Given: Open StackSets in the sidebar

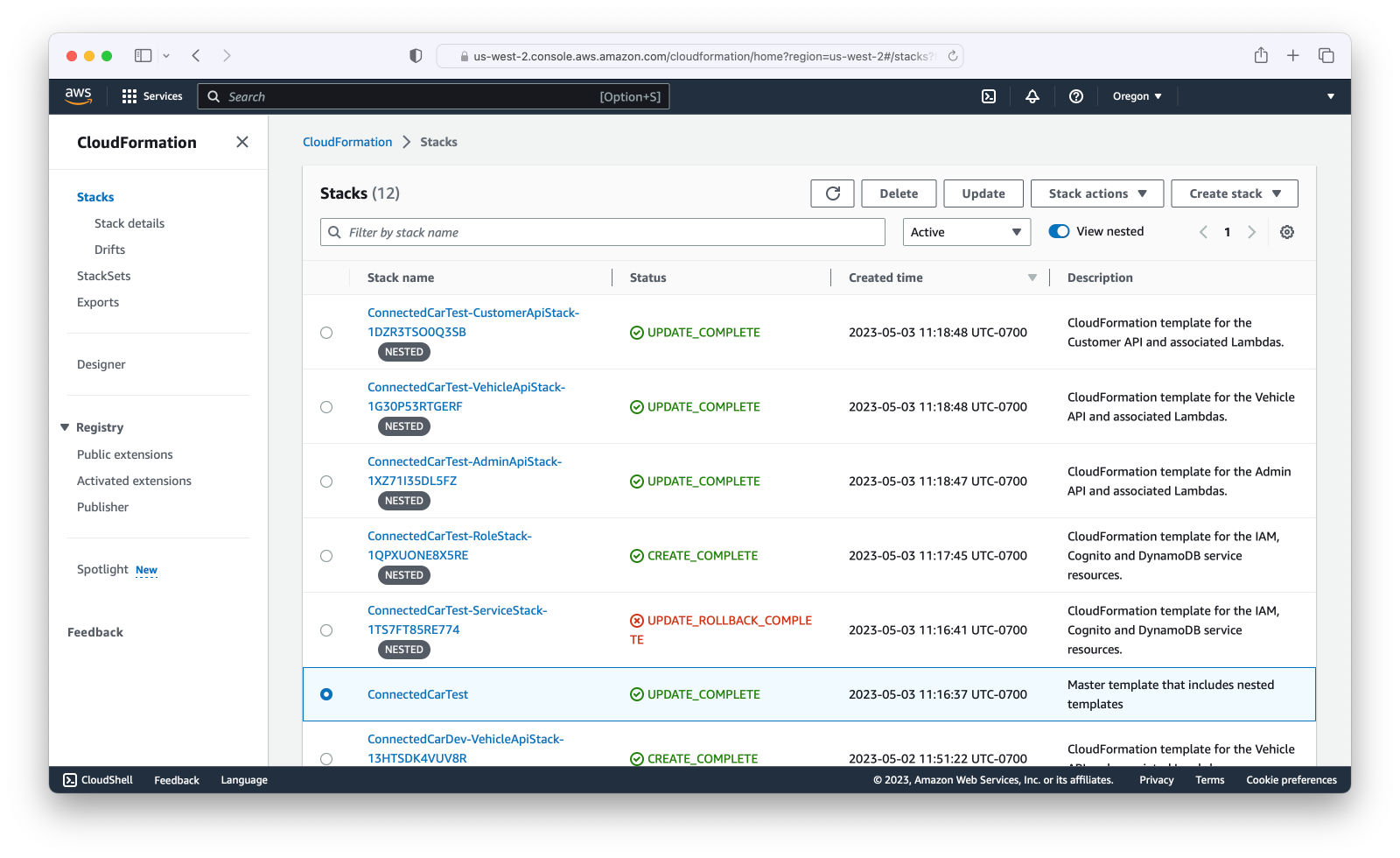Looking at the screenshot, I should [x=103, y=276].
